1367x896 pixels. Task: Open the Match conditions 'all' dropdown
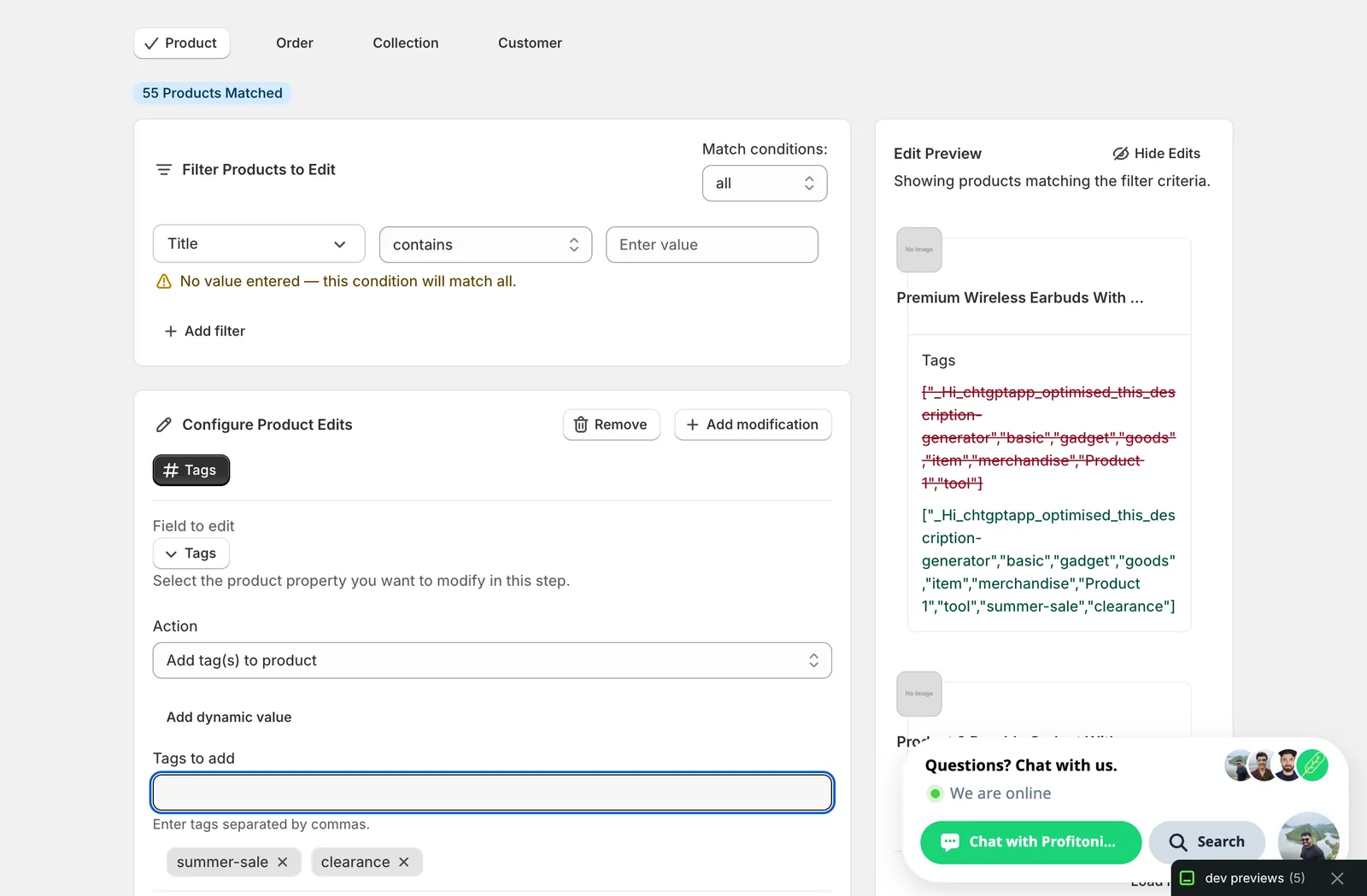click(x=765, y=183)
